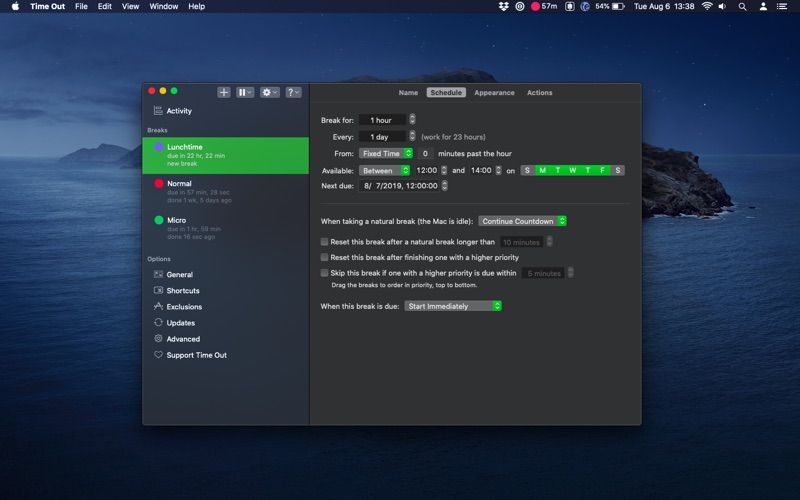Open the Notification Center icon
800x500 pixels.
tap(782, 7)
